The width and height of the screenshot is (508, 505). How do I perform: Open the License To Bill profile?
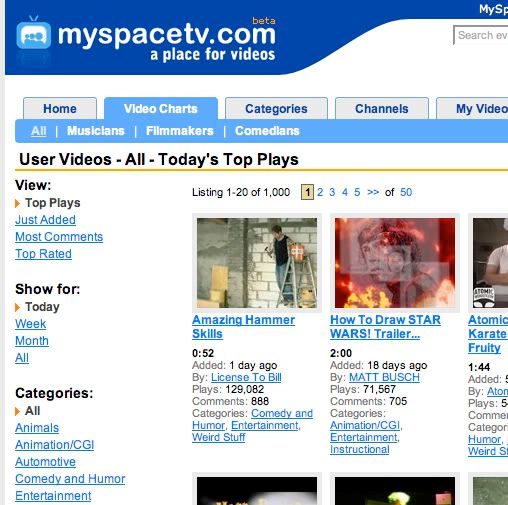coord(246,377)
